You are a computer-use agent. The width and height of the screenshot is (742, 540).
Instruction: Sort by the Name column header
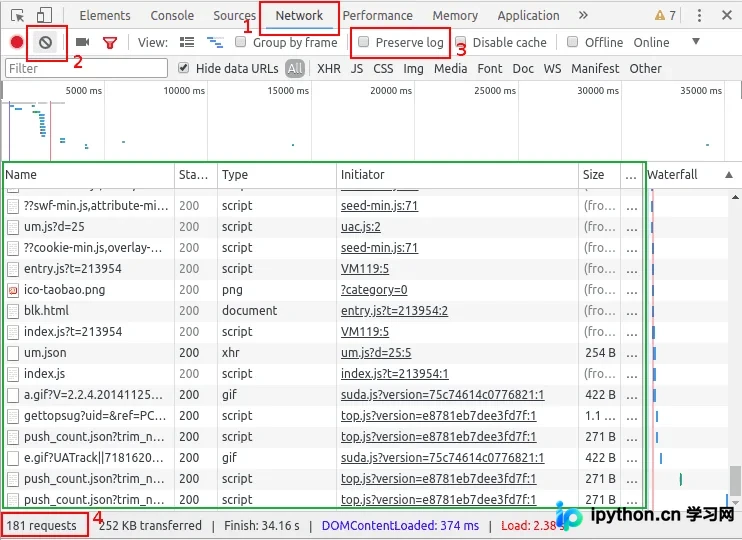coord(89,175)
